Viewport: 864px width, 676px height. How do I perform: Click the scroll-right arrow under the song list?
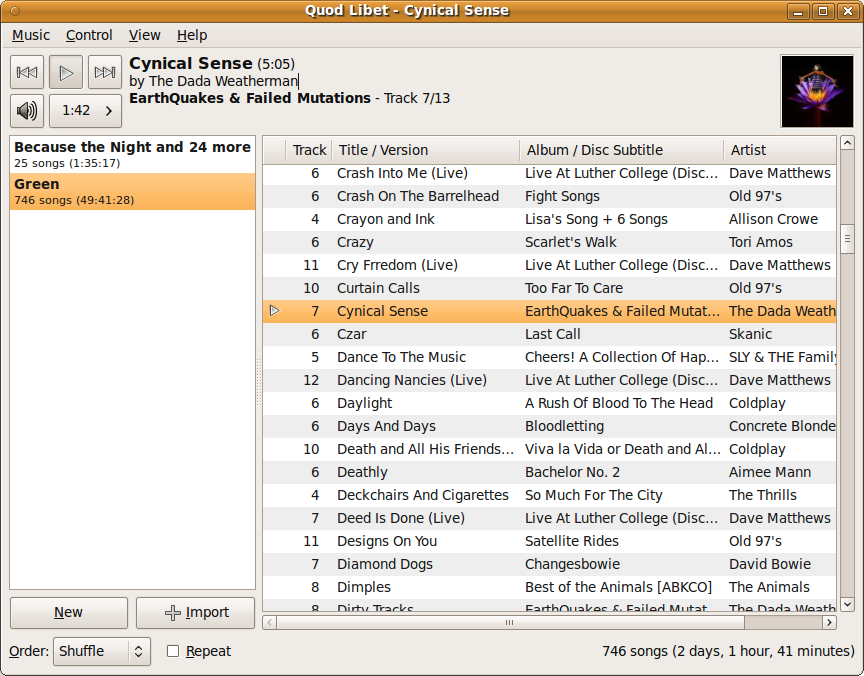click(829, 622)
